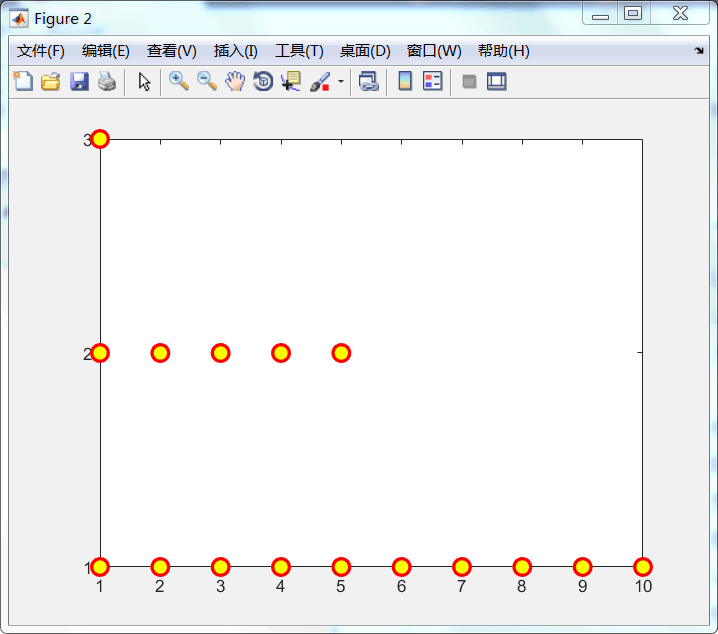
Task: Select the Edit Plot arrow tool
Action: pos(144,81)
